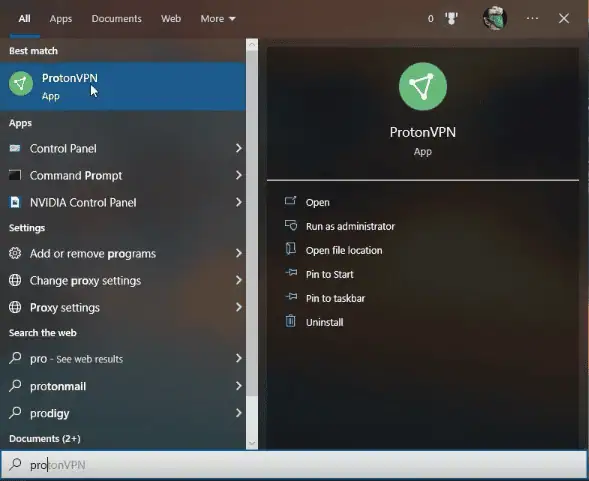
Task: Click the rewards points count 0
Action: click(x=430, y=19)
